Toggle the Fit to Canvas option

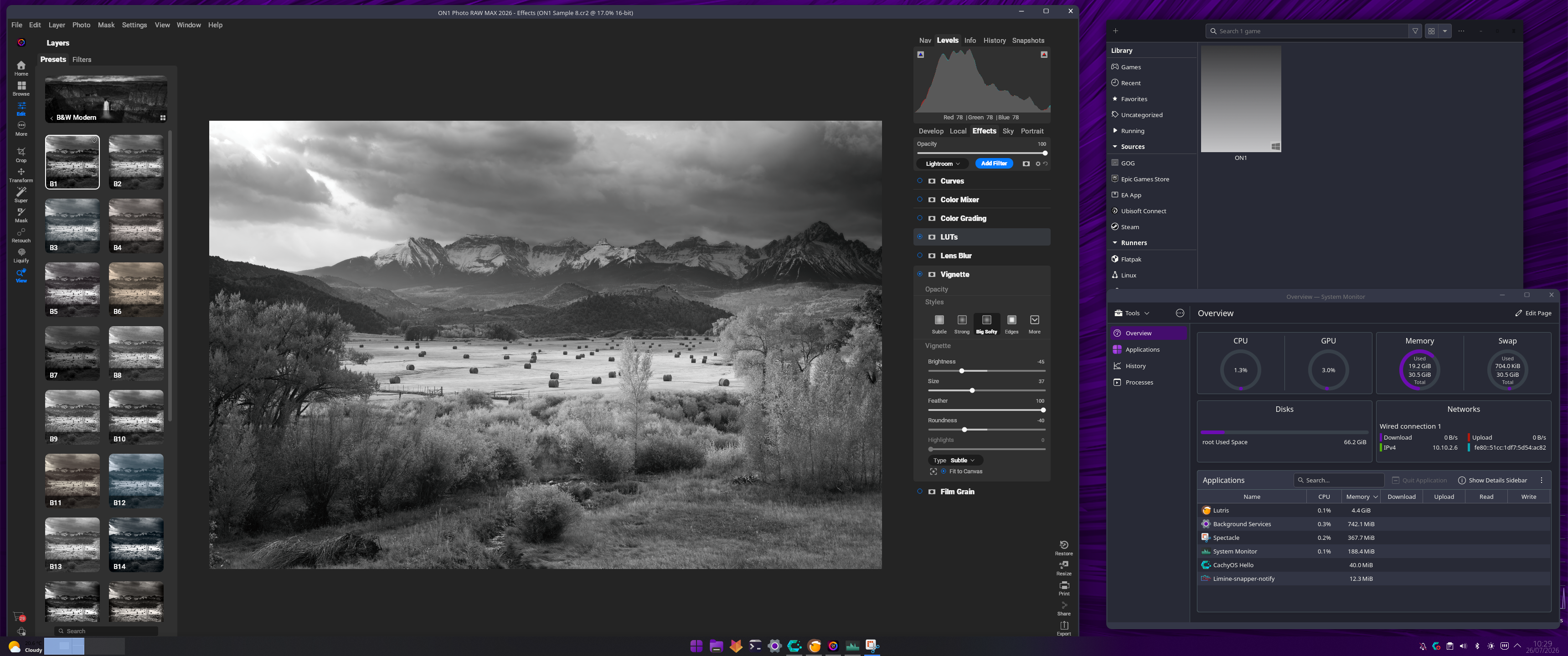pos(944,471)
